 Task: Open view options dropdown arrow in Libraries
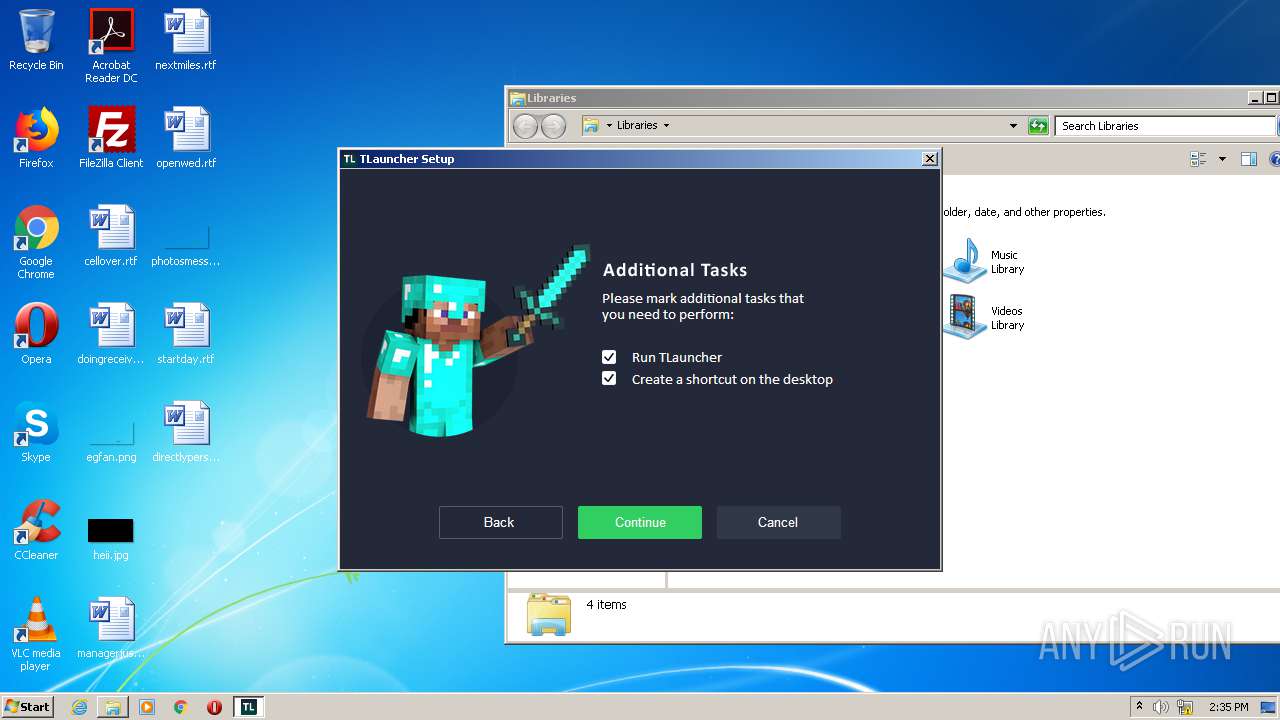point(1222,159)
